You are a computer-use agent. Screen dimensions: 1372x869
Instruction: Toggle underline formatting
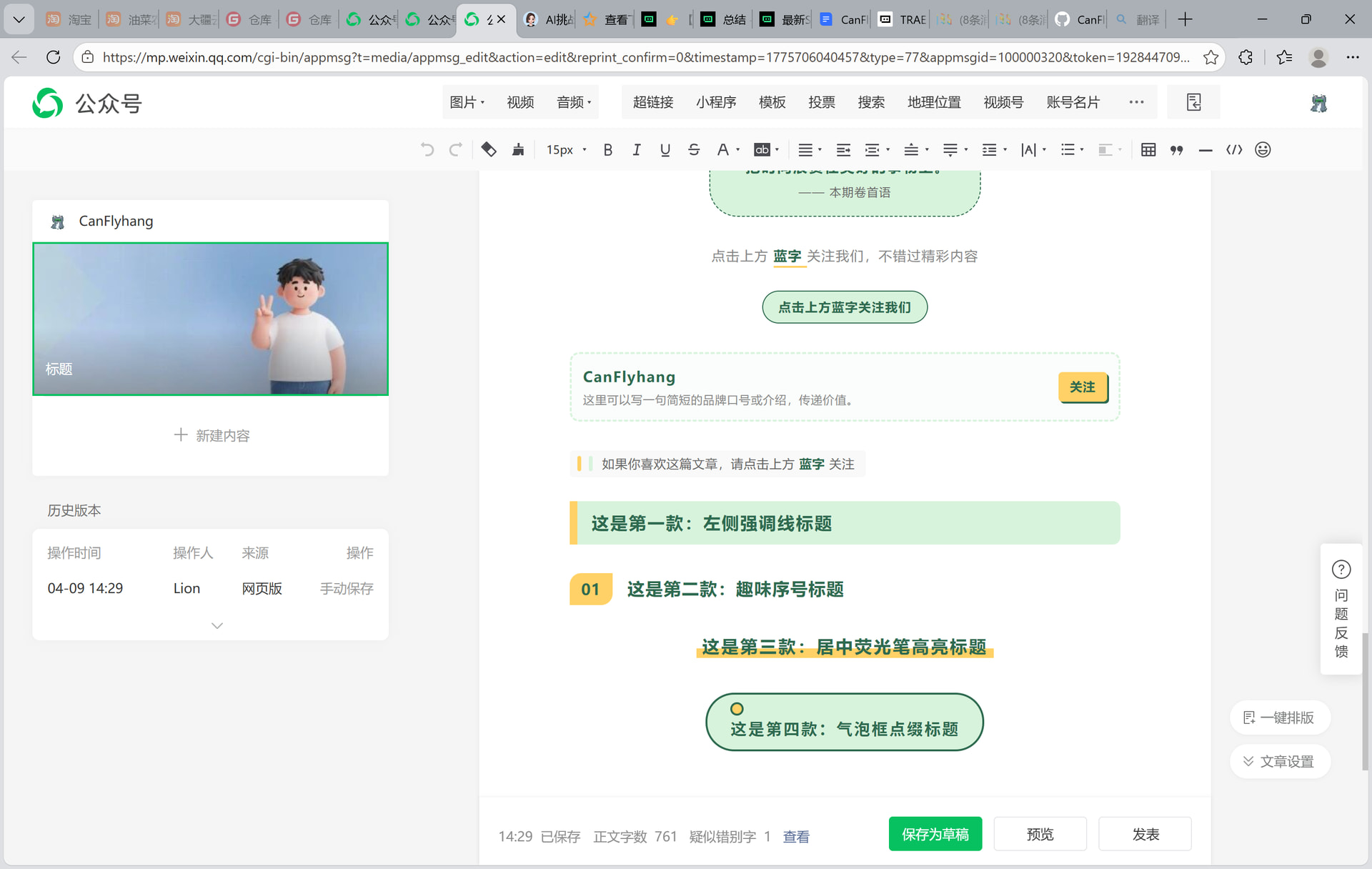[x=665, y=149]
